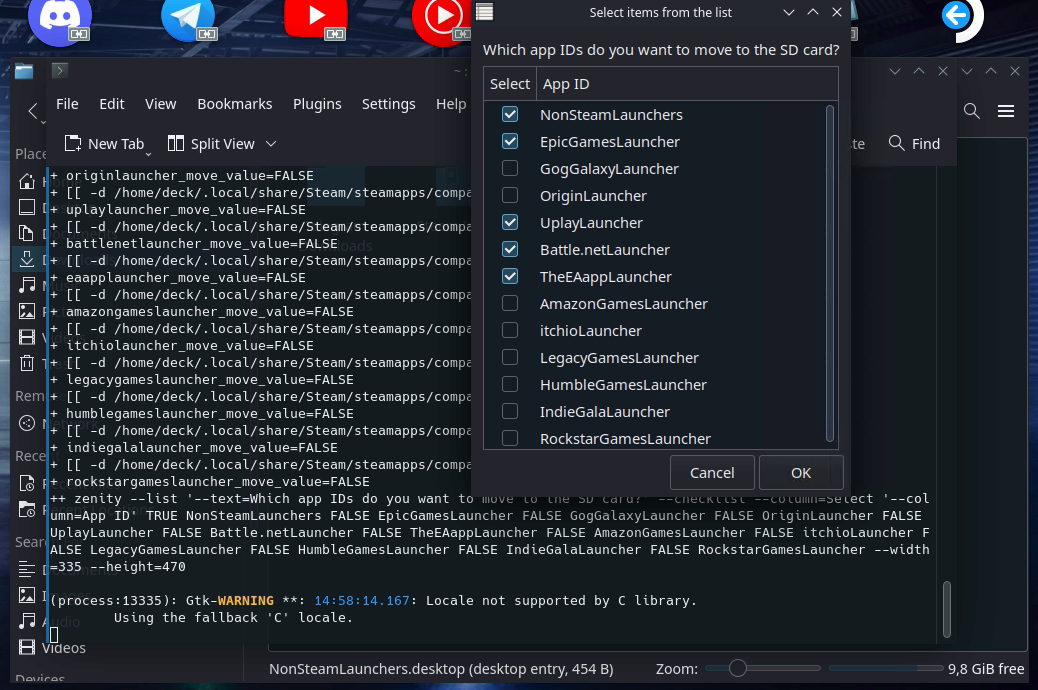Enable the GogGalaxyLauncher checkbox
Viewport: 1038px width, 690px height.
(x=510, y=168)
